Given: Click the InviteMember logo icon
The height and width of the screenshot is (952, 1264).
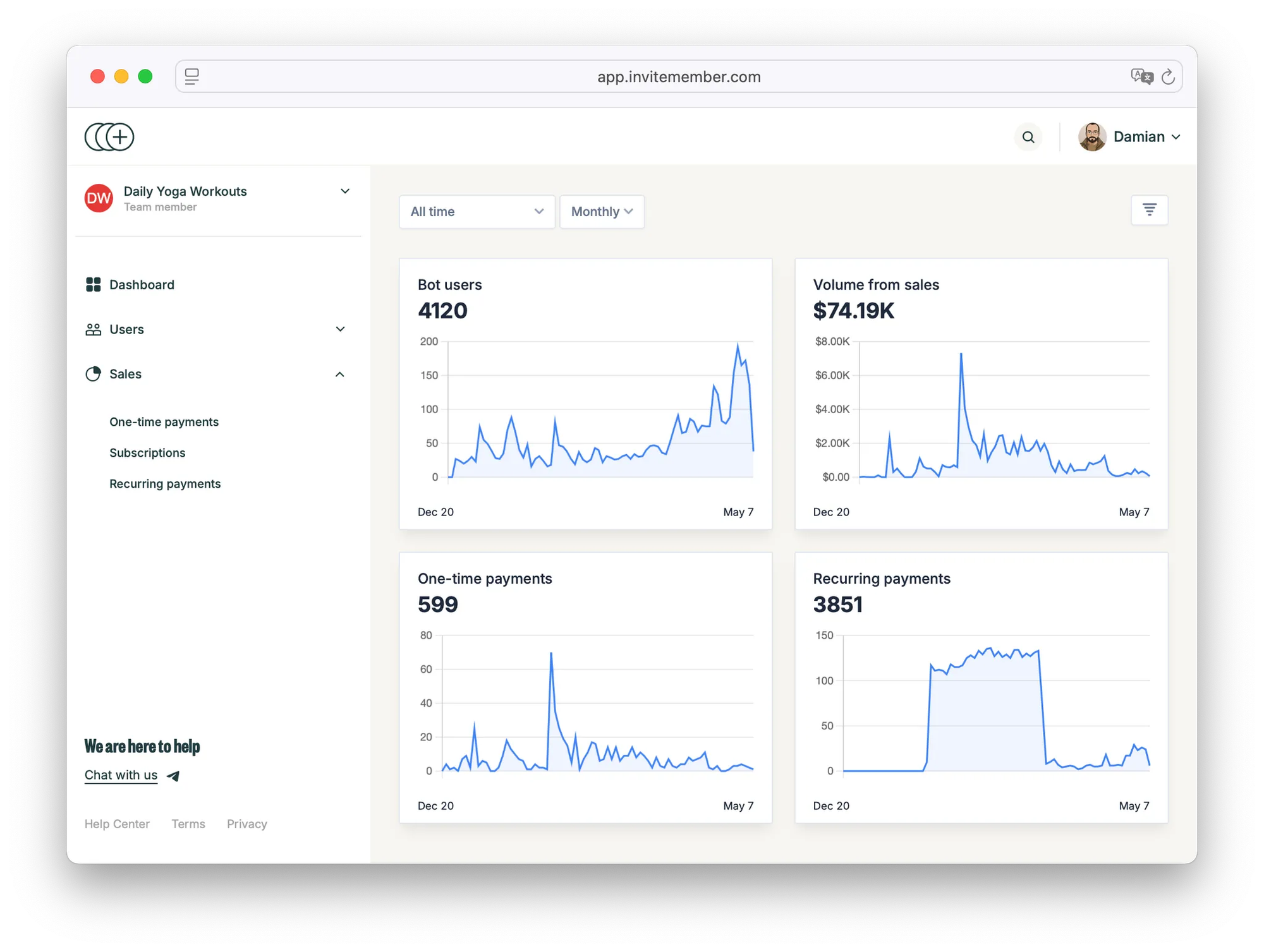Looking at the screenshot, I should pyautogui.click(x=109, y=137).
